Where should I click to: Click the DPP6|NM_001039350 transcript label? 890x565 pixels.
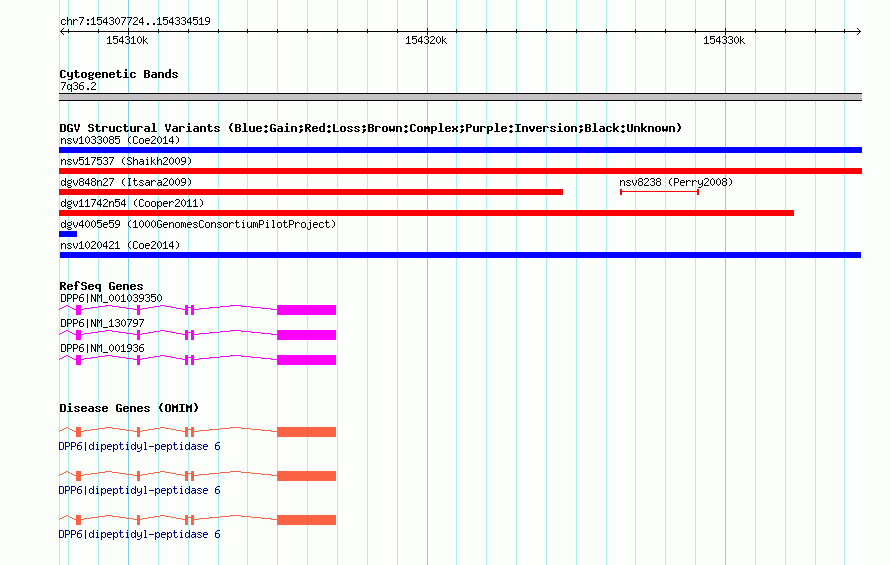tap(111, 298)
